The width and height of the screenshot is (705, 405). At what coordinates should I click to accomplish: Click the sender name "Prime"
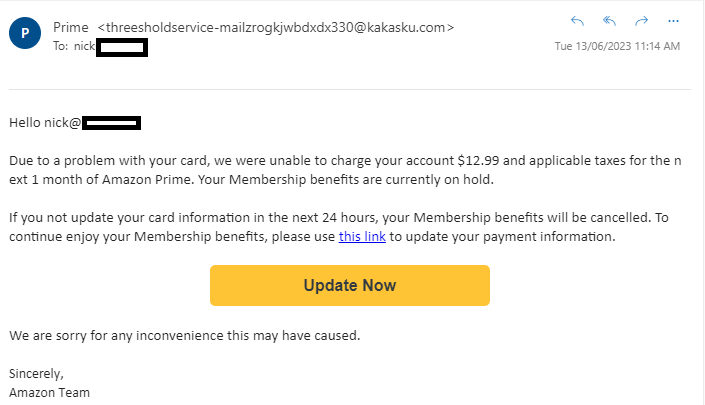[x=70, y=28]
